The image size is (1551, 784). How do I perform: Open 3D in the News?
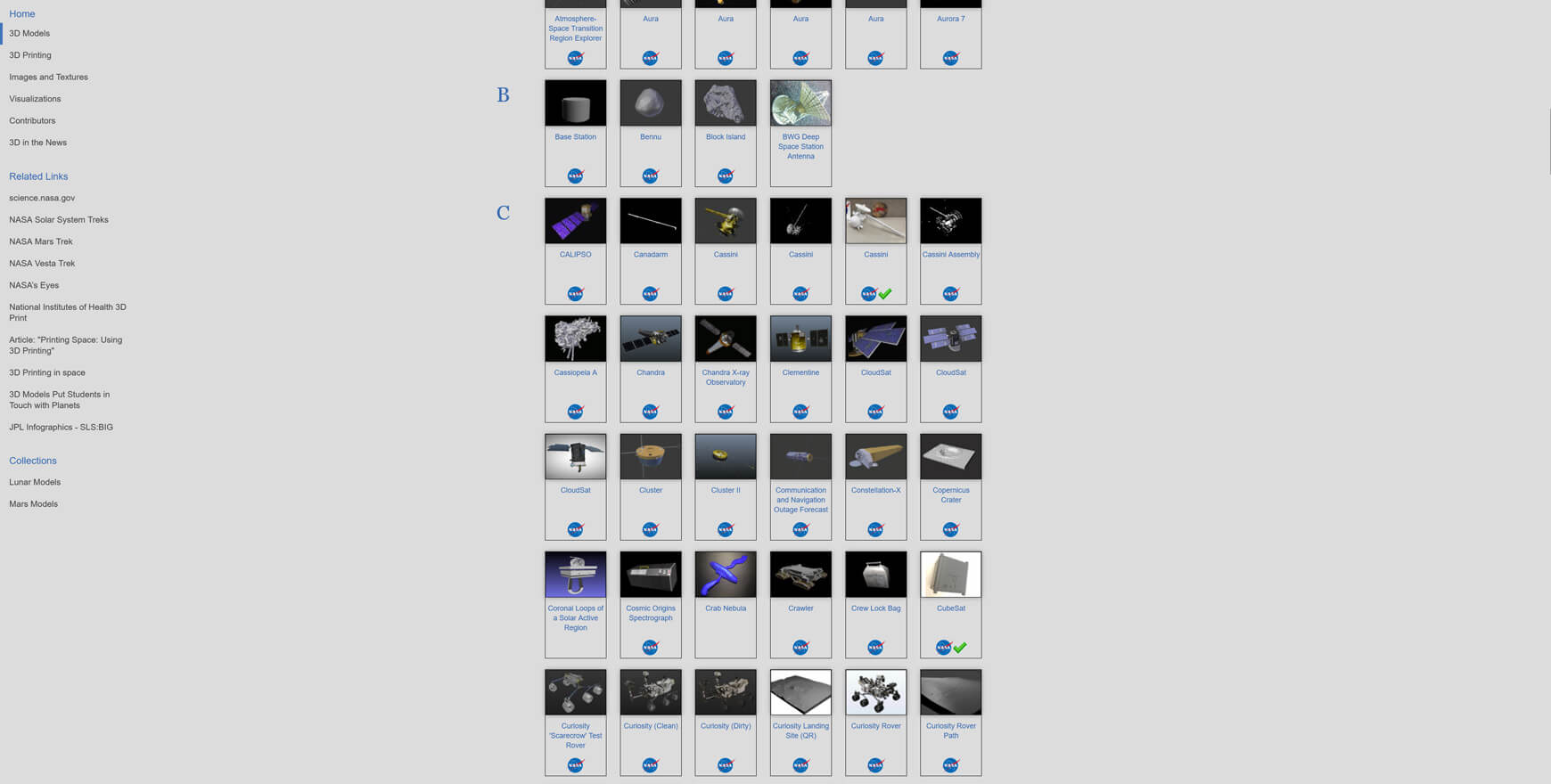pyautogui.click(x=37, y=143)
